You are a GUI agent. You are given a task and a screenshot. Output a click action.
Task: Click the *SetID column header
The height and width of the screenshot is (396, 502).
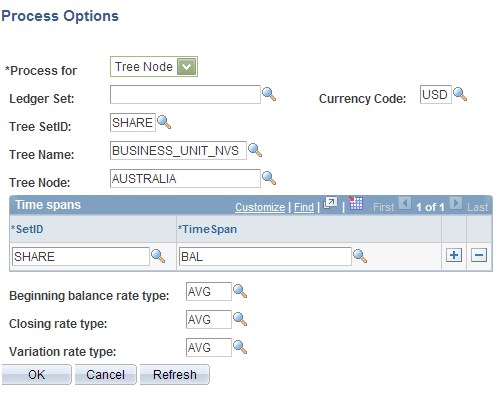(x=27, y=229)
